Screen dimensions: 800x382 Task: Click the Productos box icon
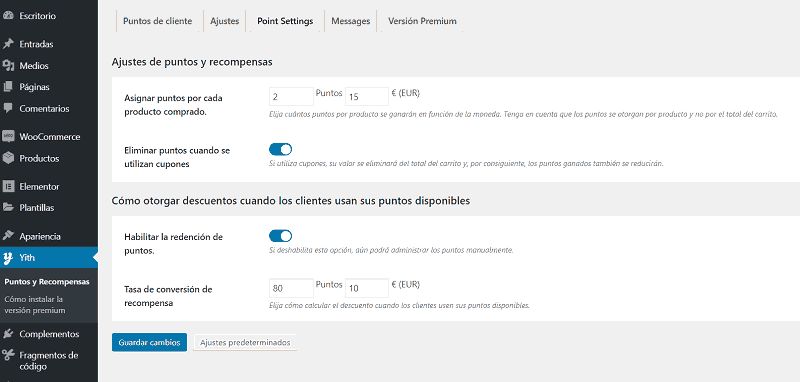click(x=8, y=158)
